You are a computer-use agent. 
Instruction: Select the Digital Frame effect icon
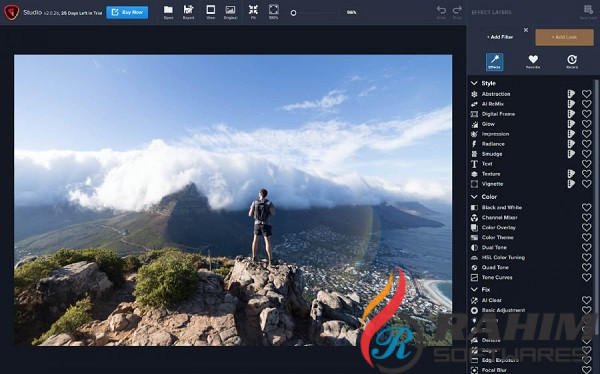click(x=474, y=114)
